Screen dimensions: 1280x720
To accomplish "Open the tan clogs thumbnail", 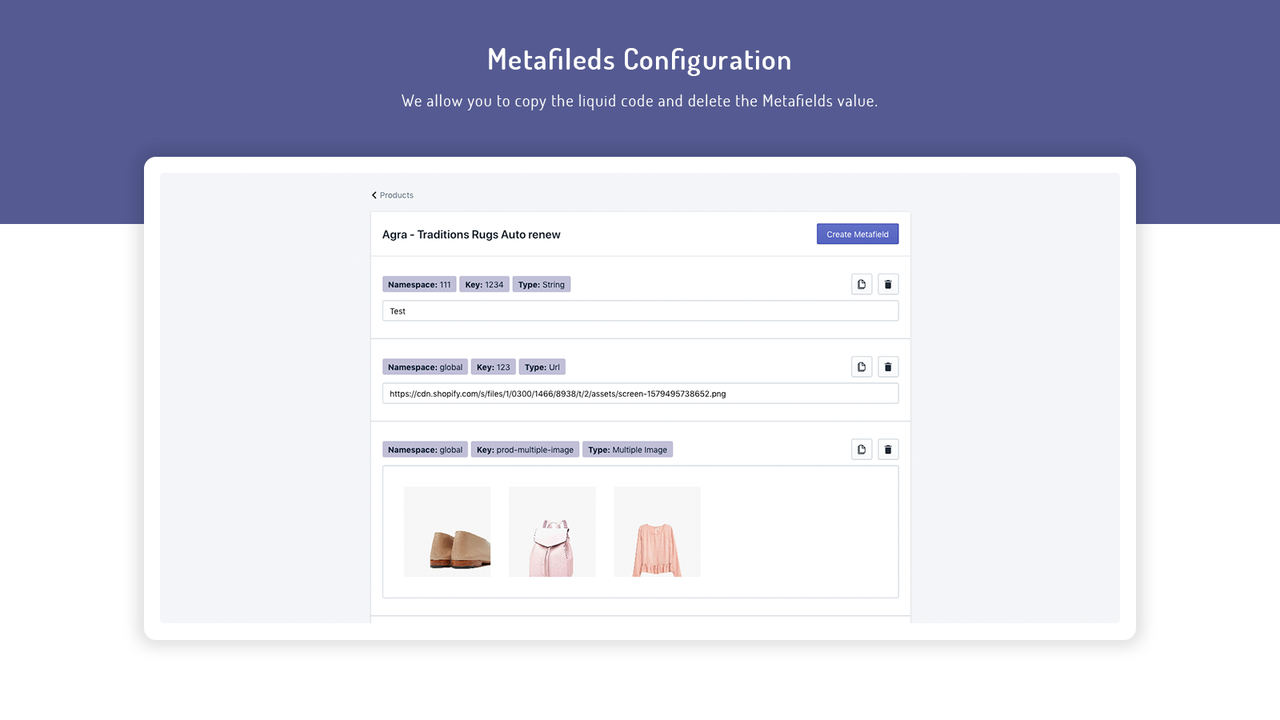I will coord(447,531).
